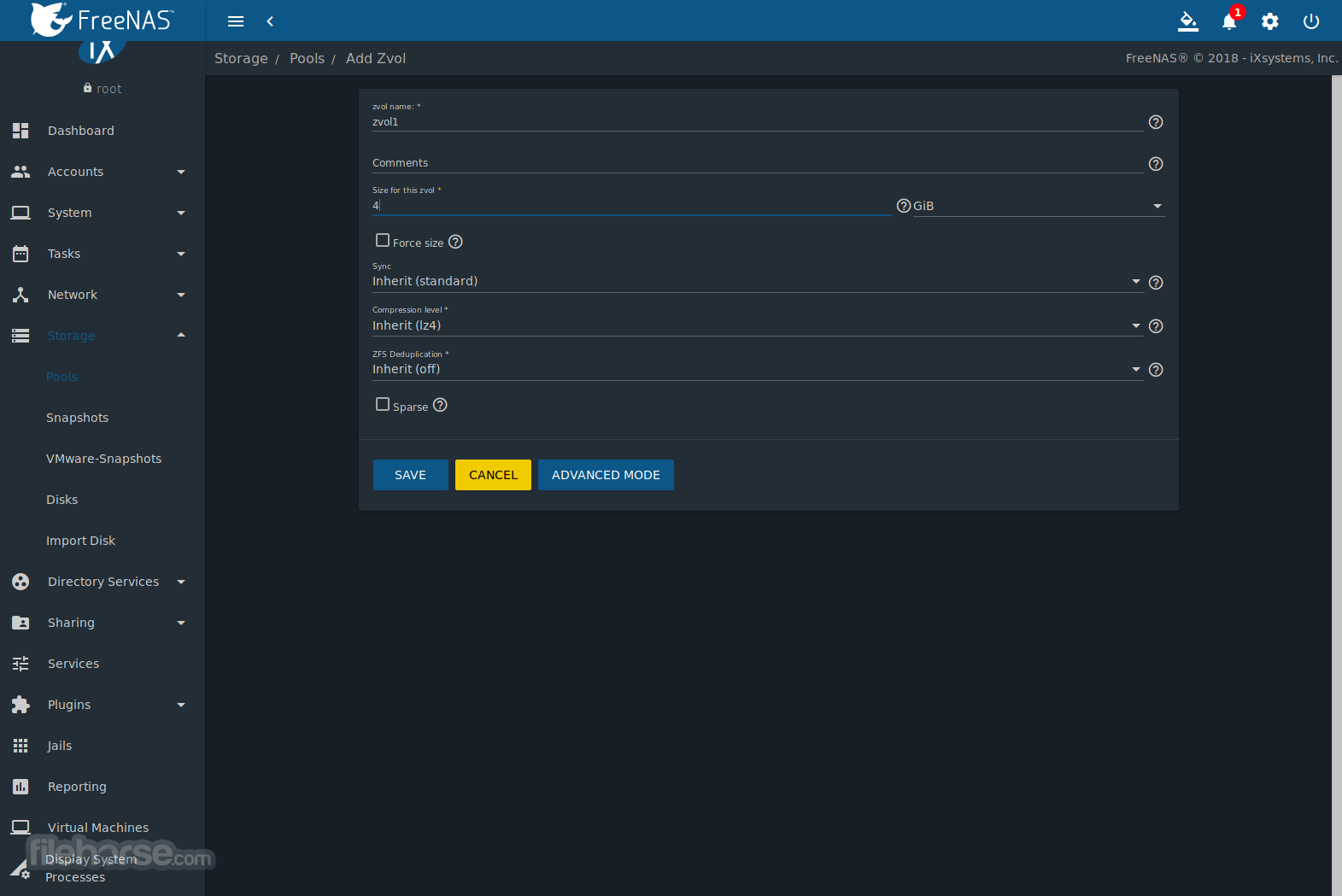This screenshot has height=896, width=1342.
Task: Click the Virtual Machines monitor icon
Action: coord(21,827)
